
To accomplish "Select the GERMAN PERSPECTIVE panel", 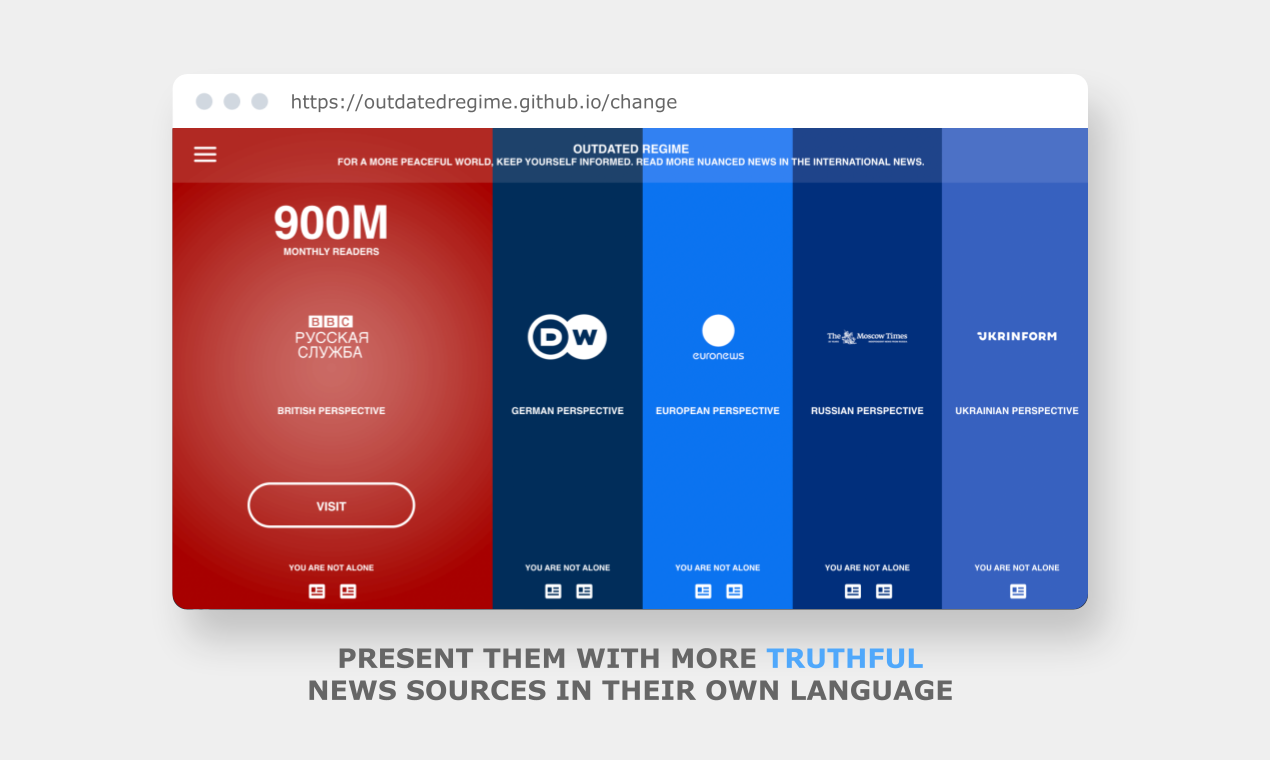I will (567, 410).
